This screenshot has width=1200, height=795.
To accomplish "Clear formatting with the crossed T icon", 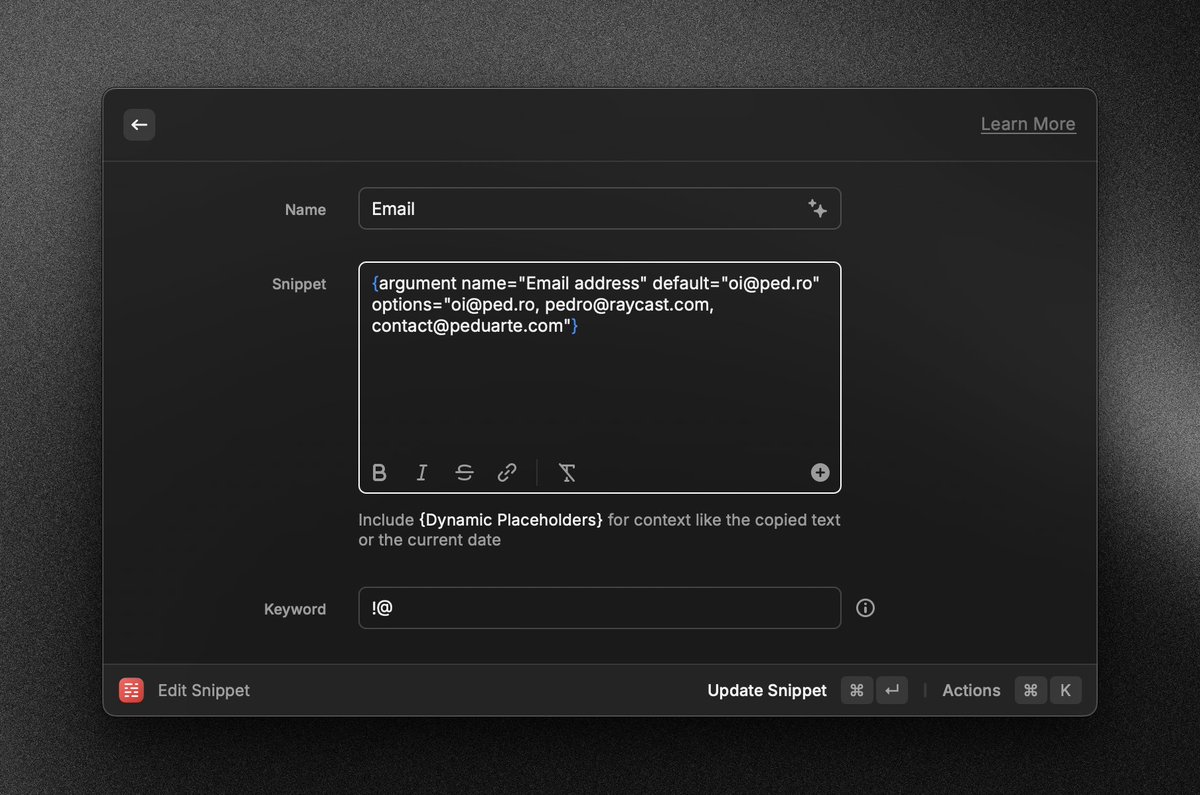I will coord(567,473).
